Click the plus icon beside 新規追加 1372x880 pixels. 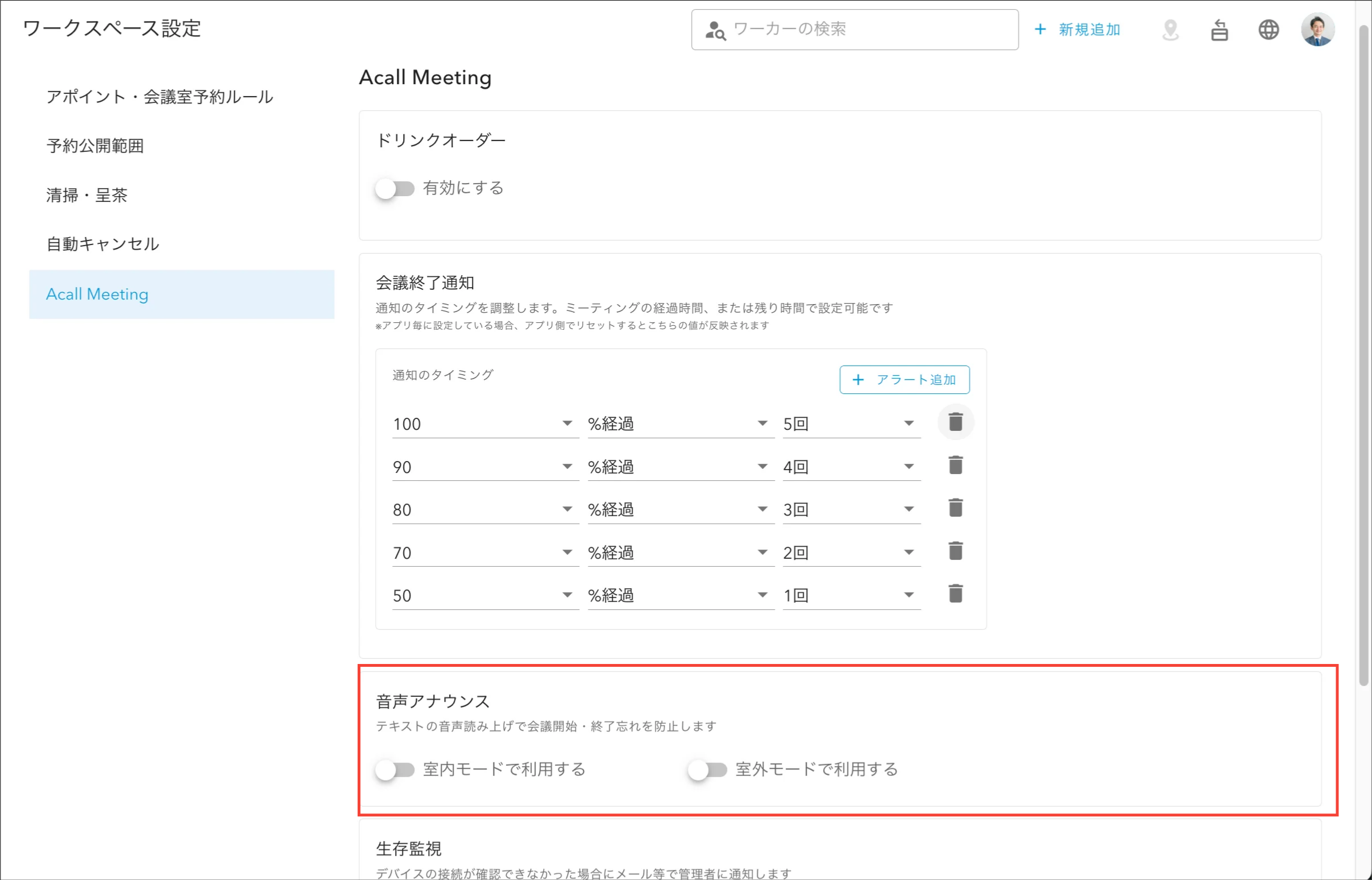(1040, 29)
